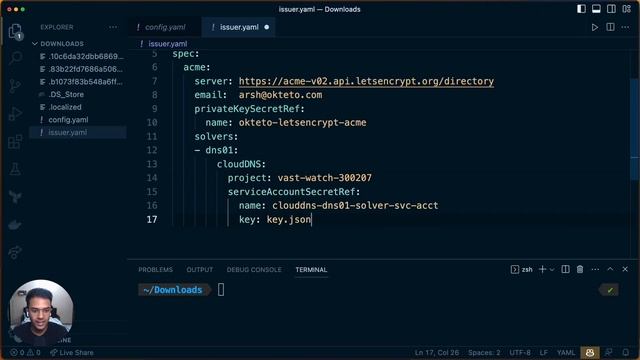This screenshot has height=360, width=640.
Task: Run the current file with play icon
Action: click(595, 27)
